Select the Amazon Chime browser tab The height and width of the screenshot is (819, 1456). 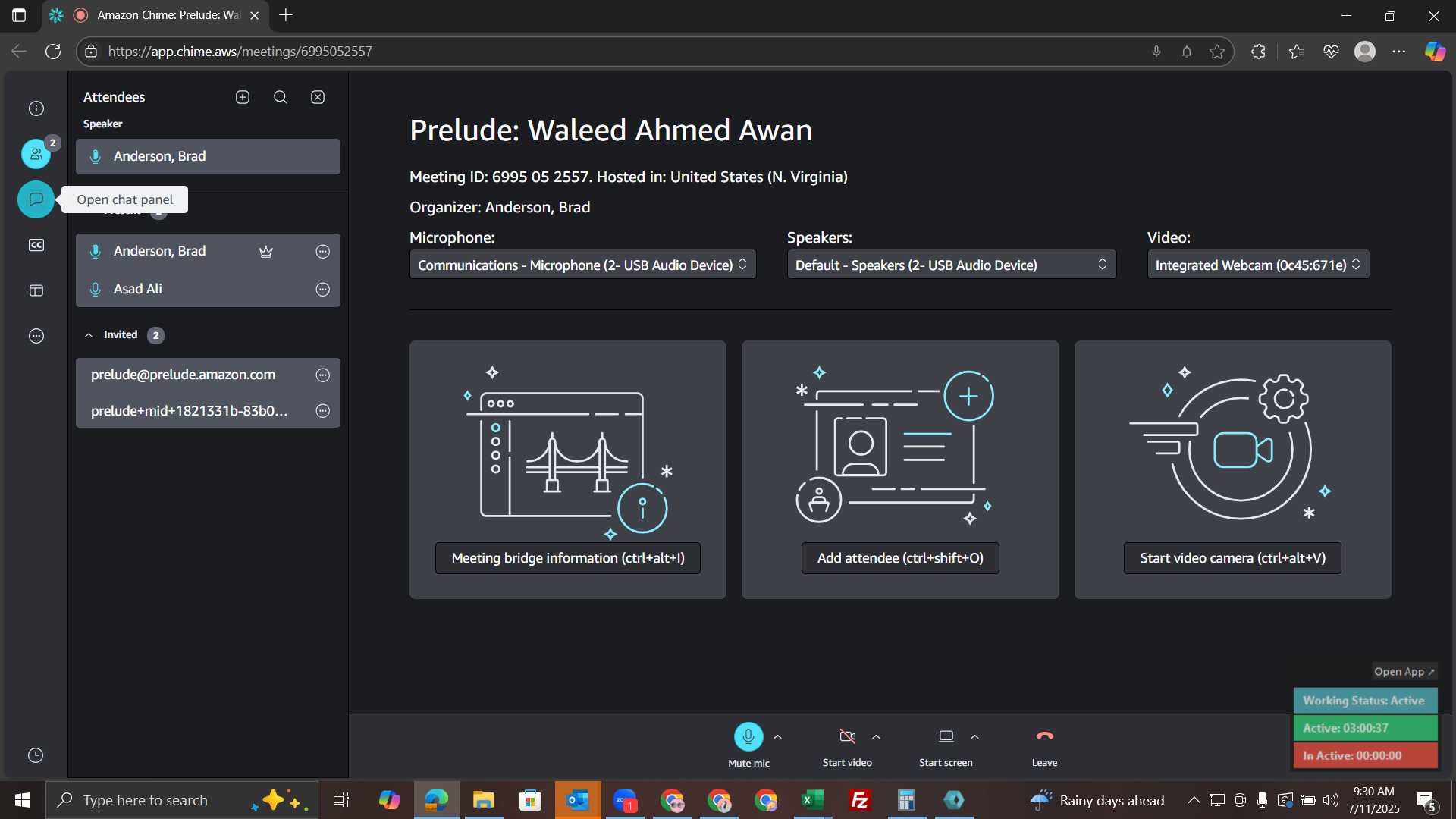155,15
